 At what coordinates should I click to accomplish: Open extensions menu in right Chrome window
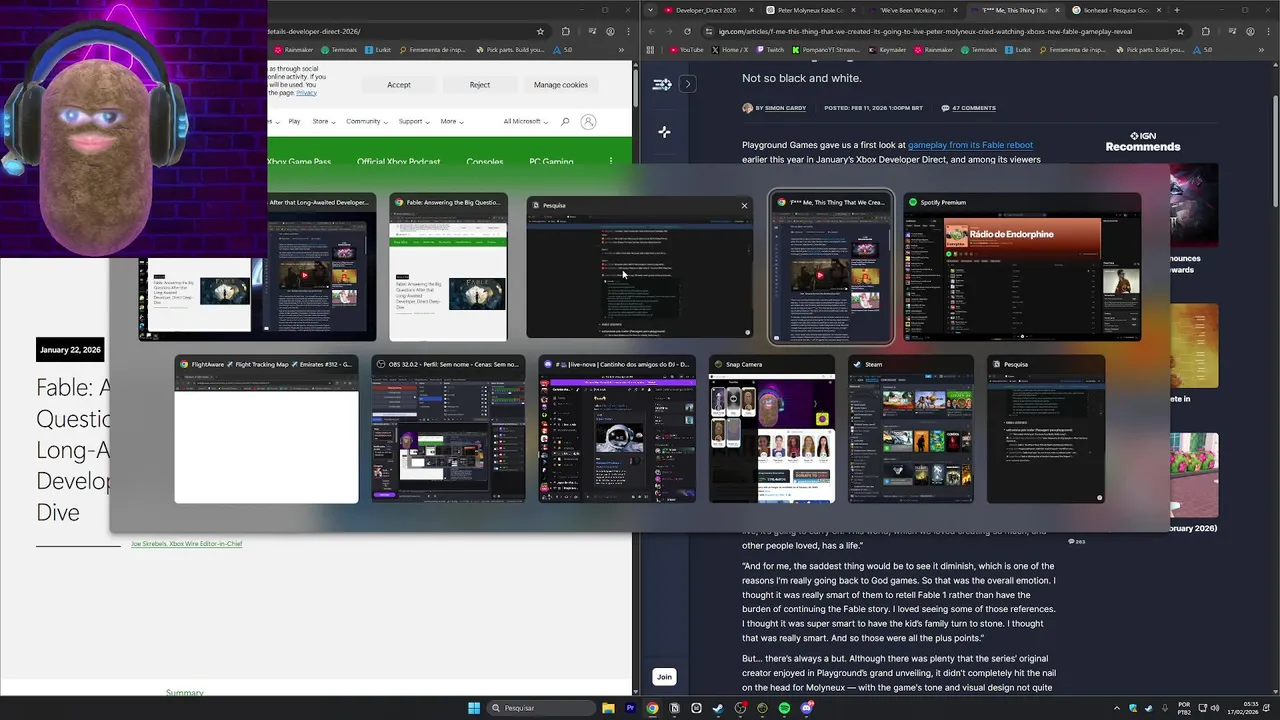pos(1205,31)
